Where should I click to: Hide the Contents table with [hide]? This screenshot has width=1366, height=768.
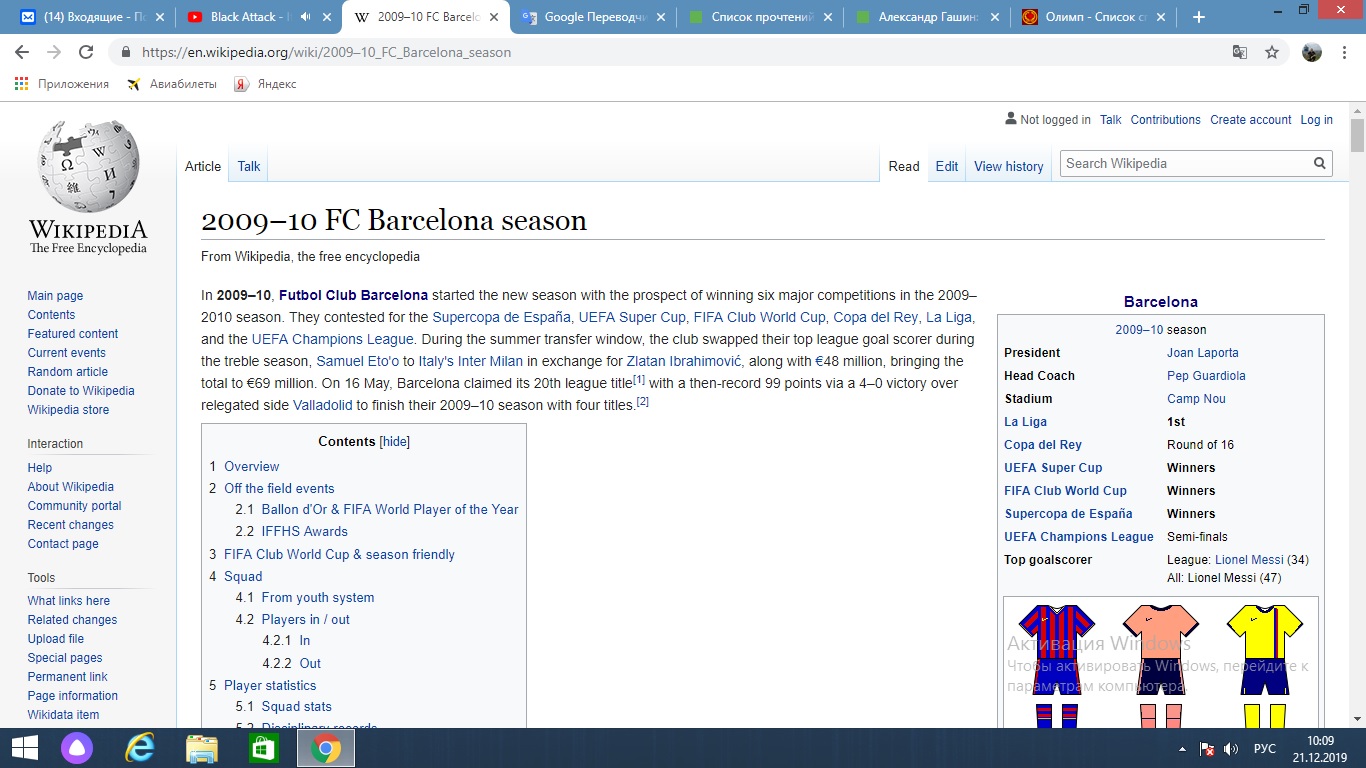tap(395, 441)
